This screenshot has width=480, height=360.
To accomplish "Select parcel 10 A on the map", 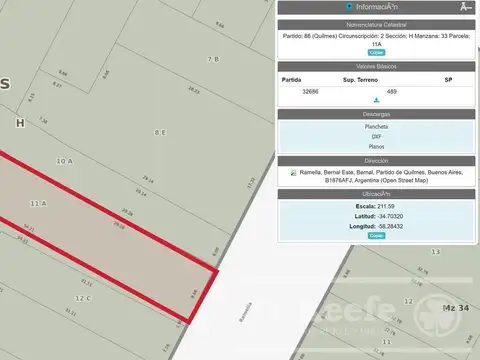I will [x=64, y=161].
